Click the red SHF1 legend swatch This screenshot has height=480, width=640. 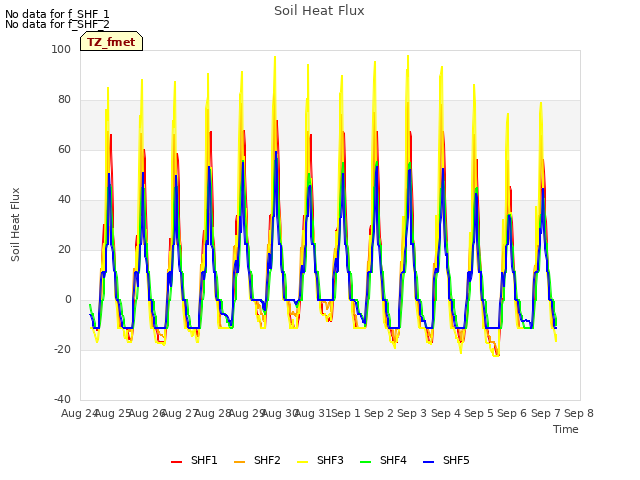coord(176,462)
